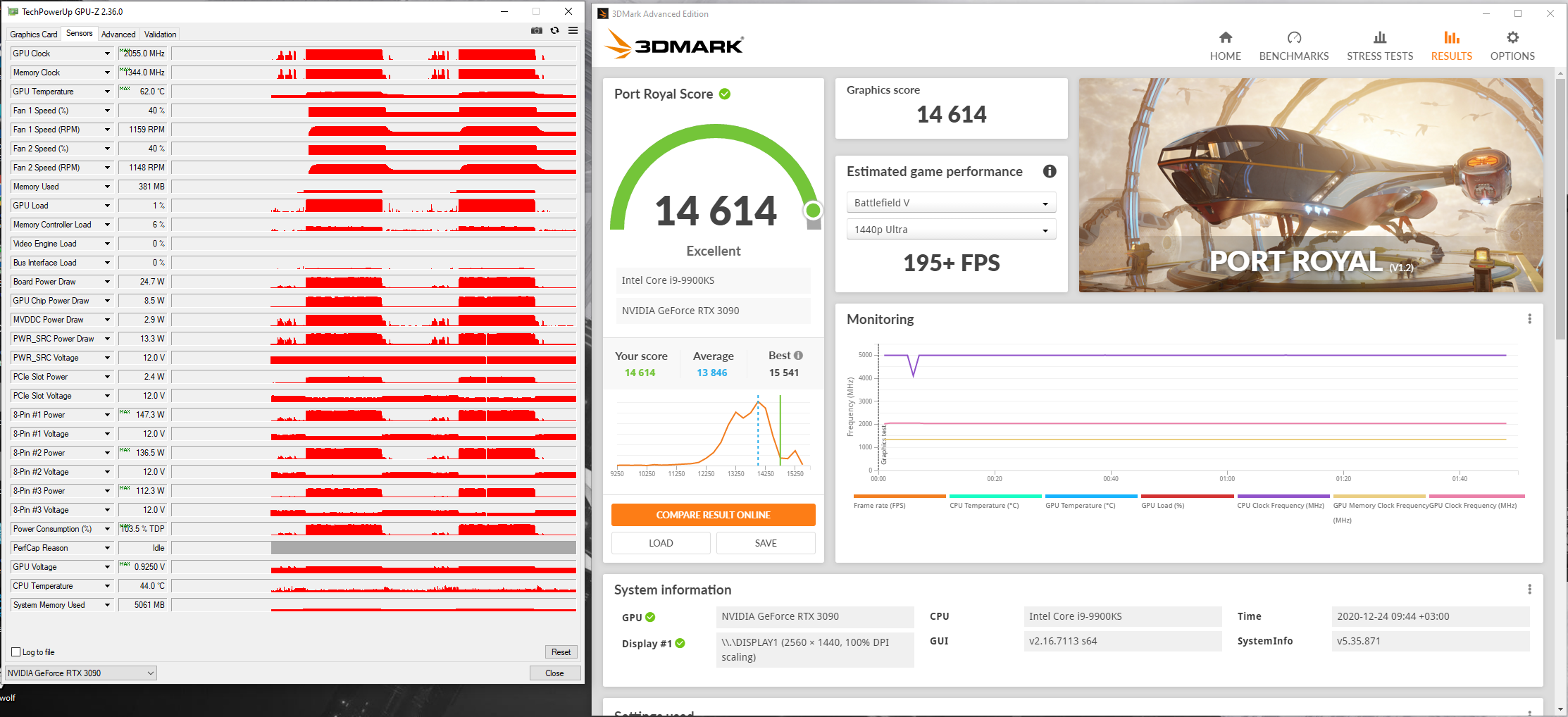
Task: Open the PerfCap Reason sensor dropdown
Action: click(x=107, y=548)
